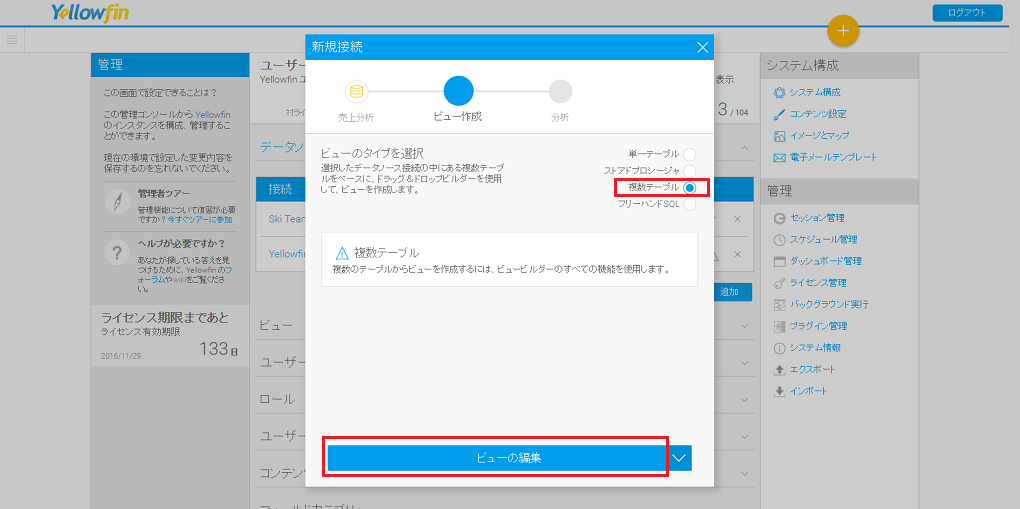Open the ダッシュボード管理 link
Viewport: 1020px width, 509px height.
point(825,261)
